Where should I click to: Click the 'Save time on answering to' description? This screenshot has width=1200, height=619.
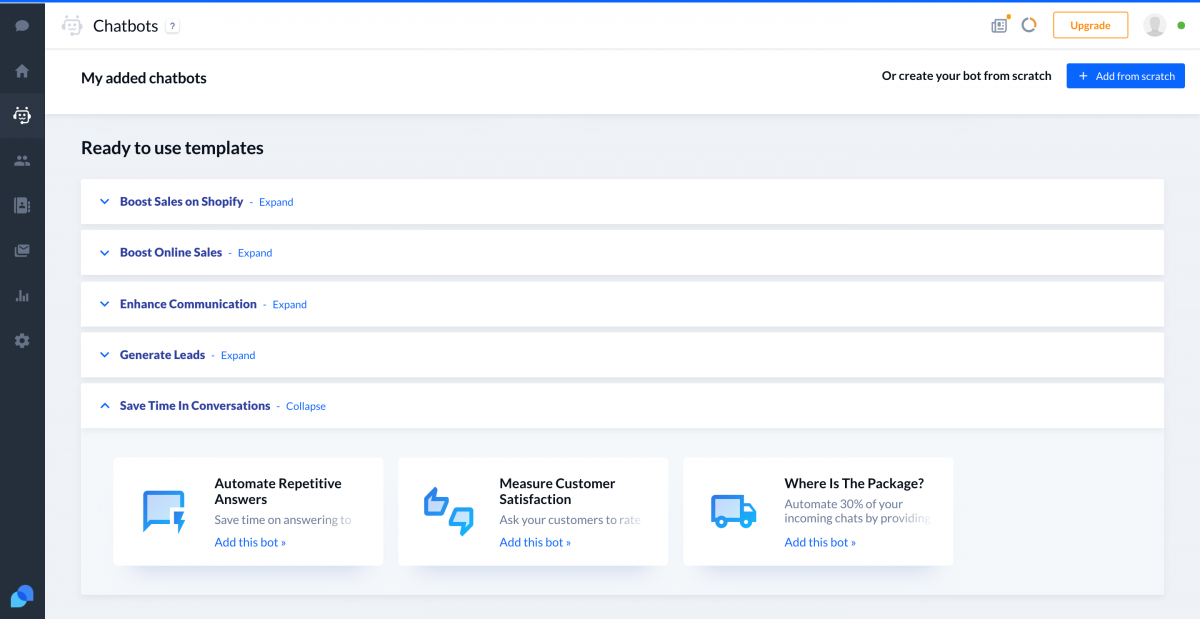[283, 520]
